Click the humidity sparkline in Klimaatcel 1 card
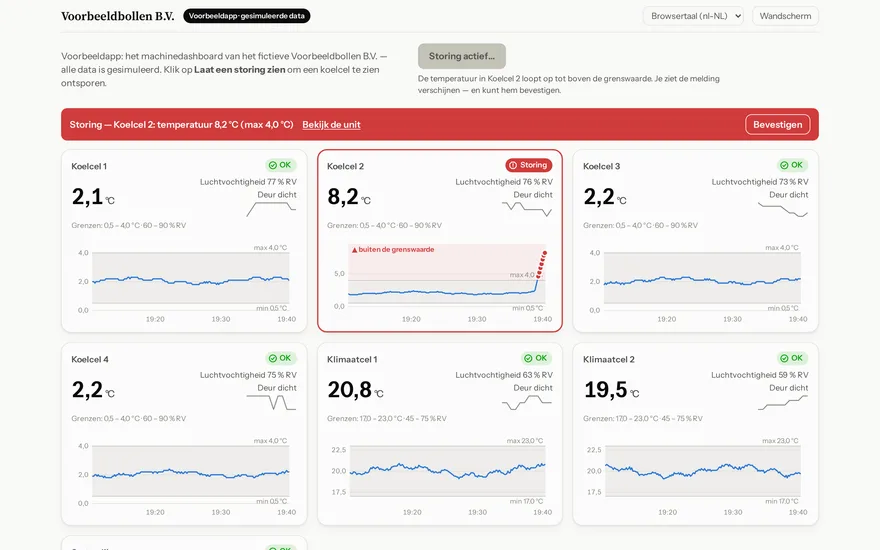Viewport: 880px width, 550px height. tap(527, 402)
